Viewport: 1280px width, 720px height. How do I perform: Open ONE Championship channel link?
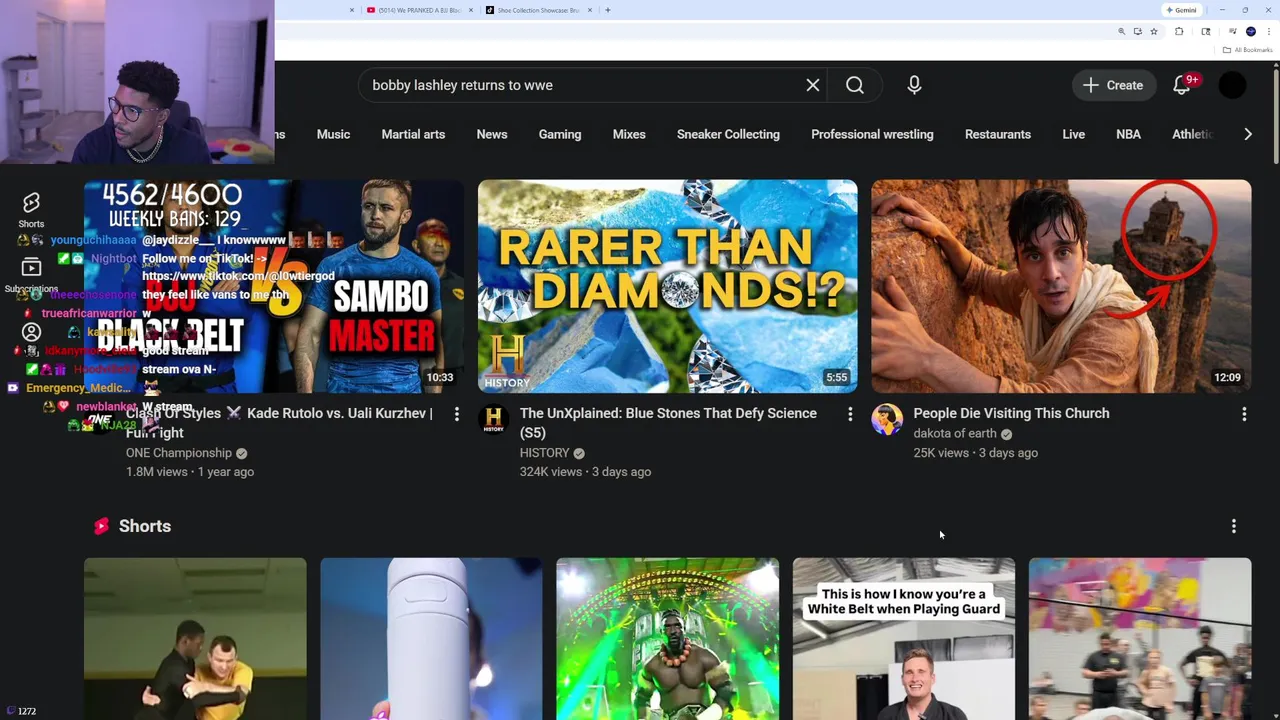(x=179, y=453)
